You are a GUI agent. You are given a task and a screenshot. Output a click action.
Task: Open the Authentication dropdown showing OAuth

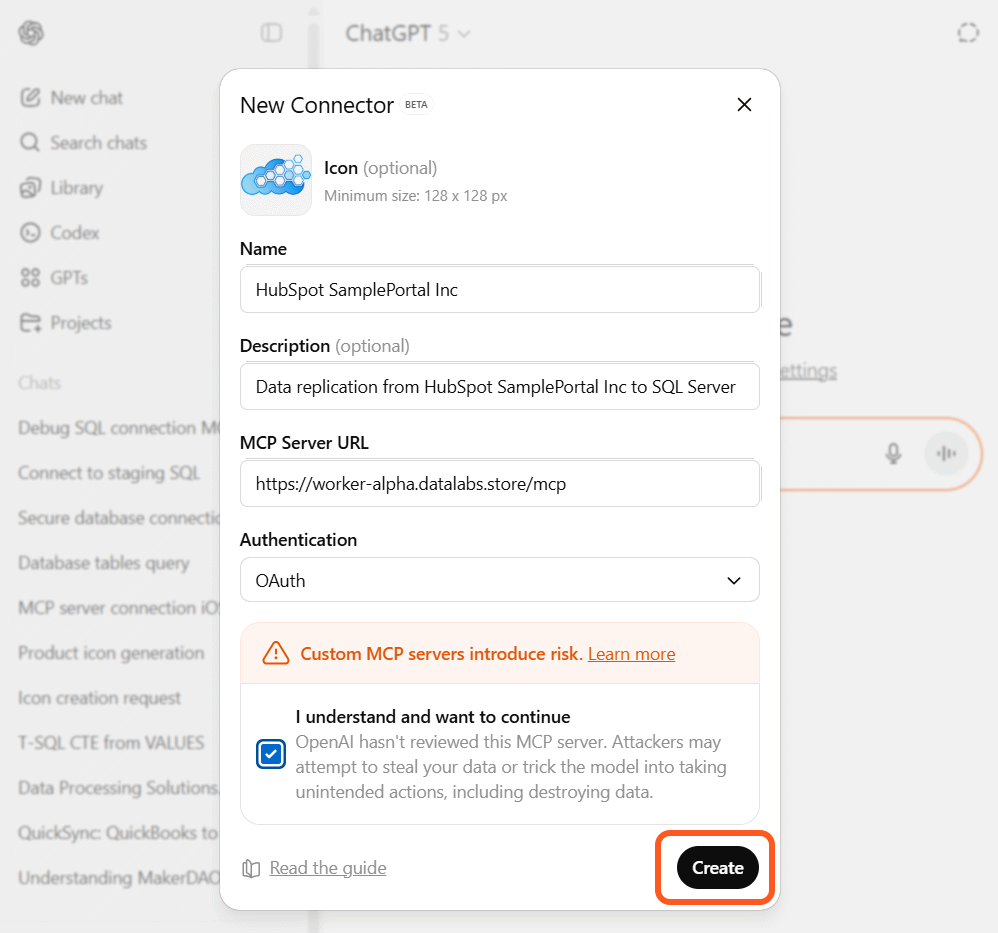[499, 579]
